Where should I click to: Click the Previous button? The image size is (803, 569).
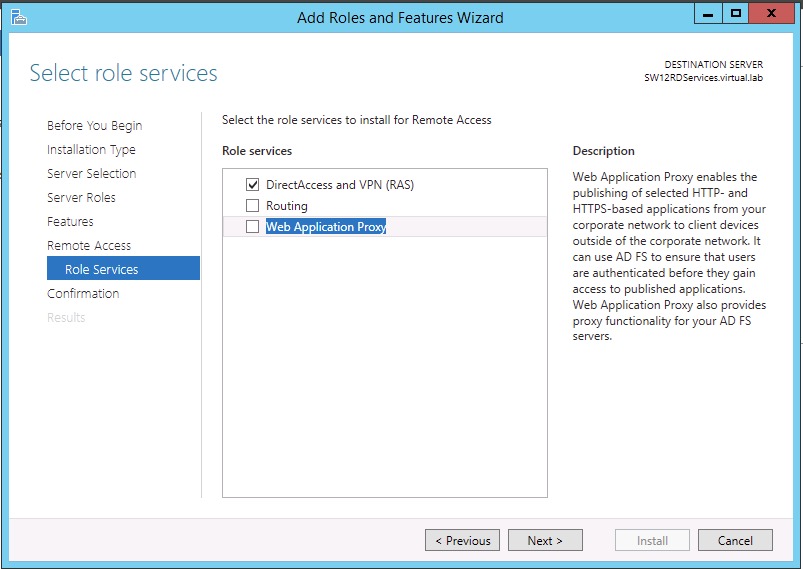pos(462,540)
